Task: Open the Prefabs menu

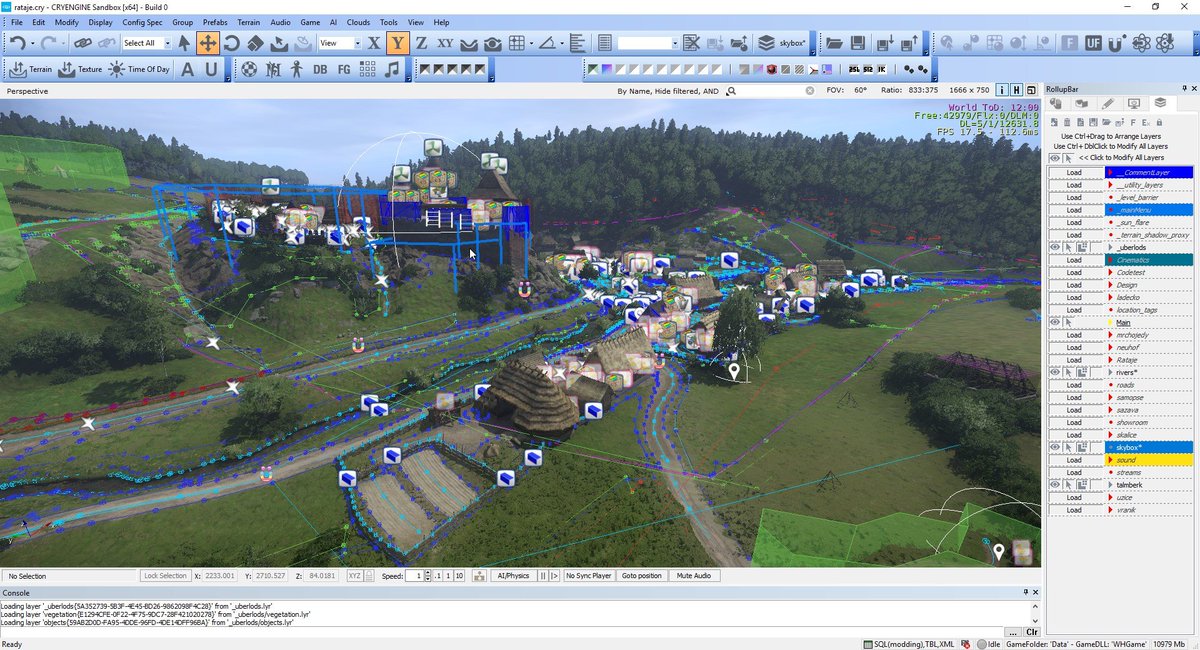Action: pos(215,22)
